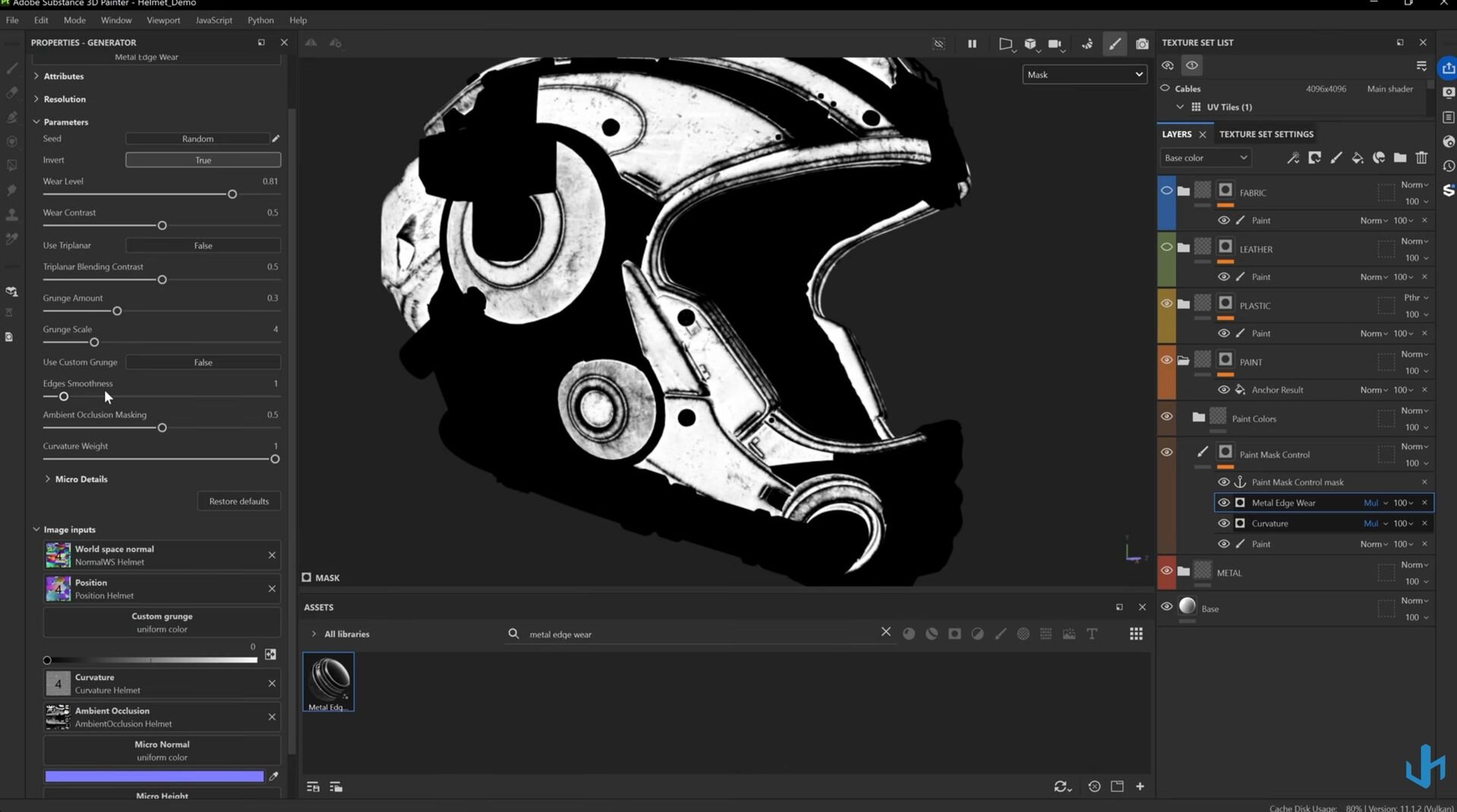Hide the FABRIC layer group
This screenshot has width=1457, height=812.
tap(1166, 190)
